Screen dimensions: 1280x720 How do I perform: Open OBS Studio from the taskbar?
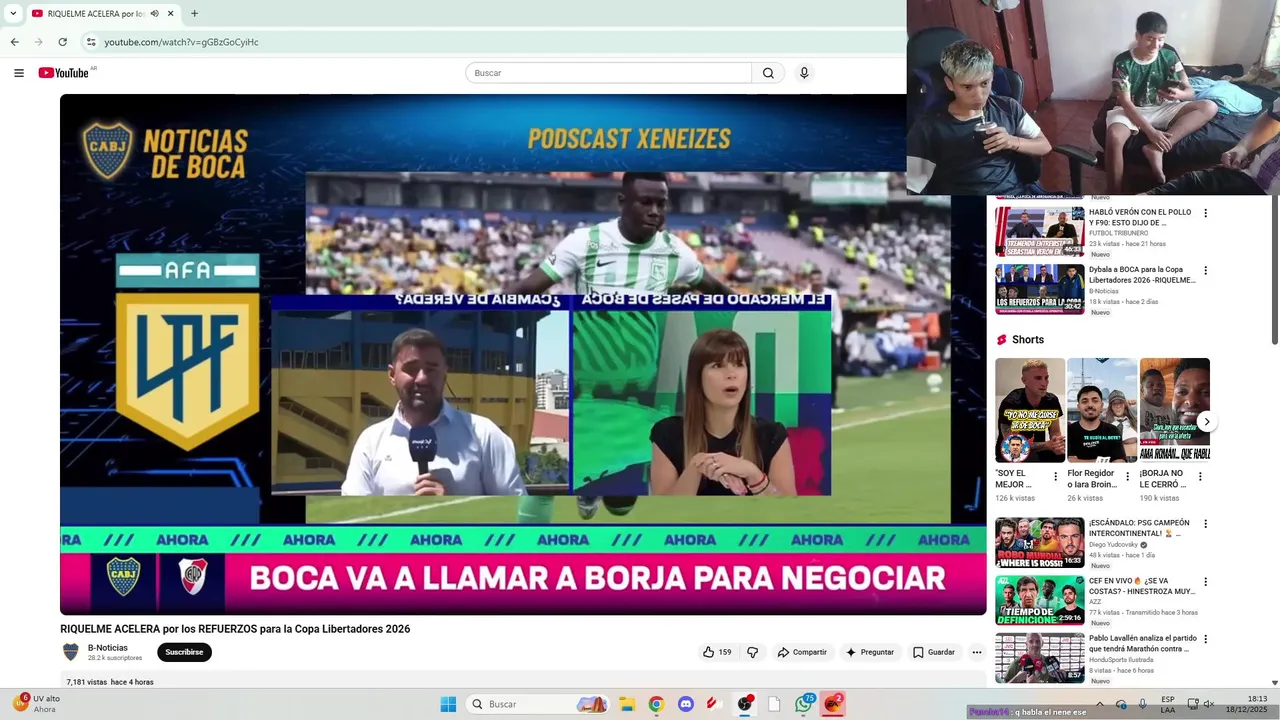pos(745,704)
